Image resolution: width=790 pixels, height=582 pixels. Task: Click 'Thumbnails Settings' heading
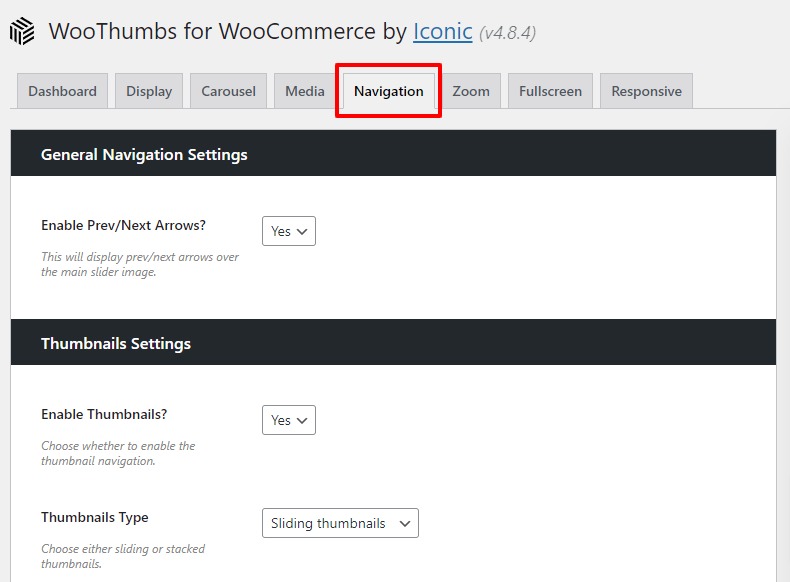pos(116,343)
